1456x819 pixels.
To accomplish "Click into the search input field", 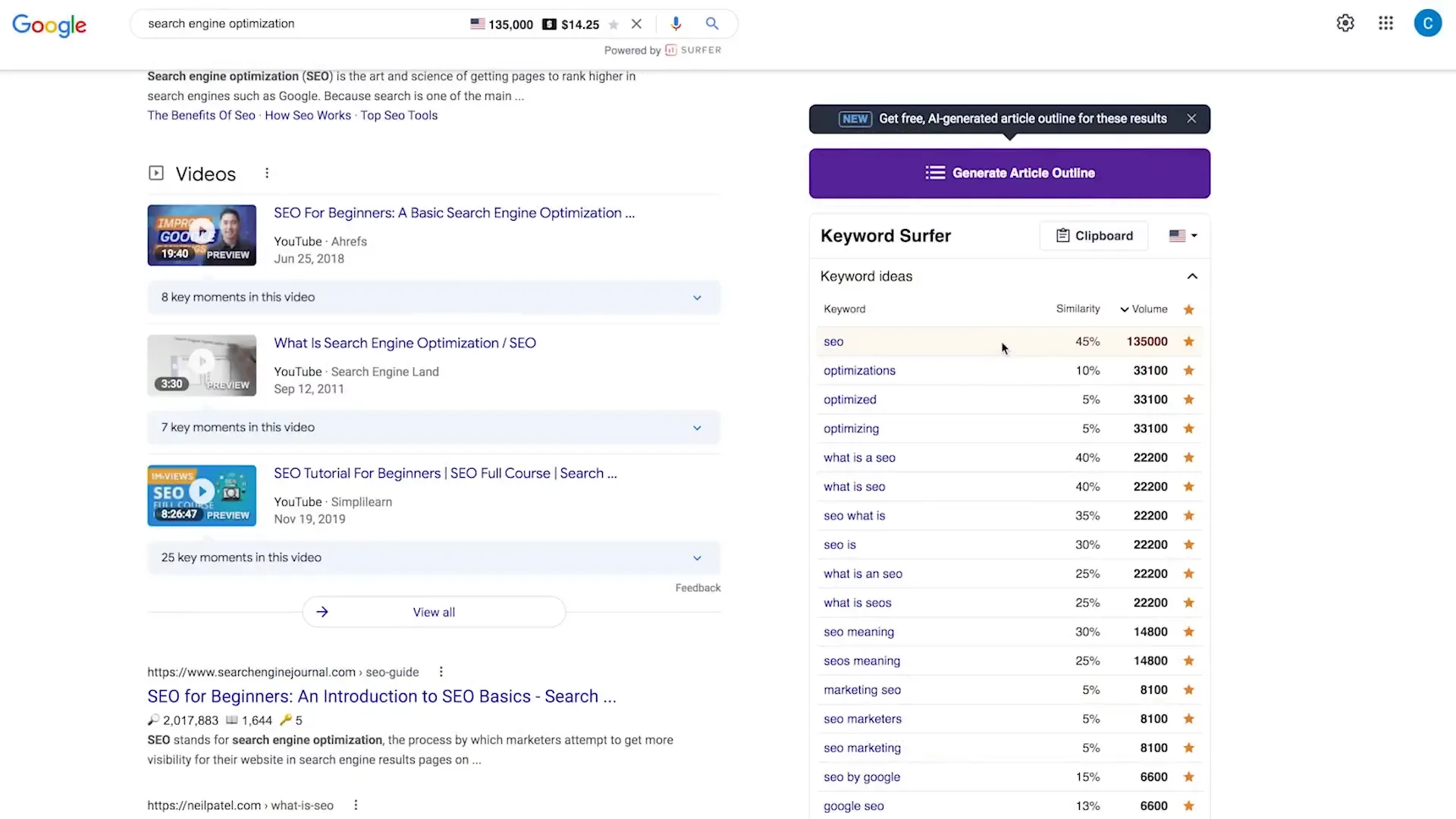I will click(x=303, y=24).
